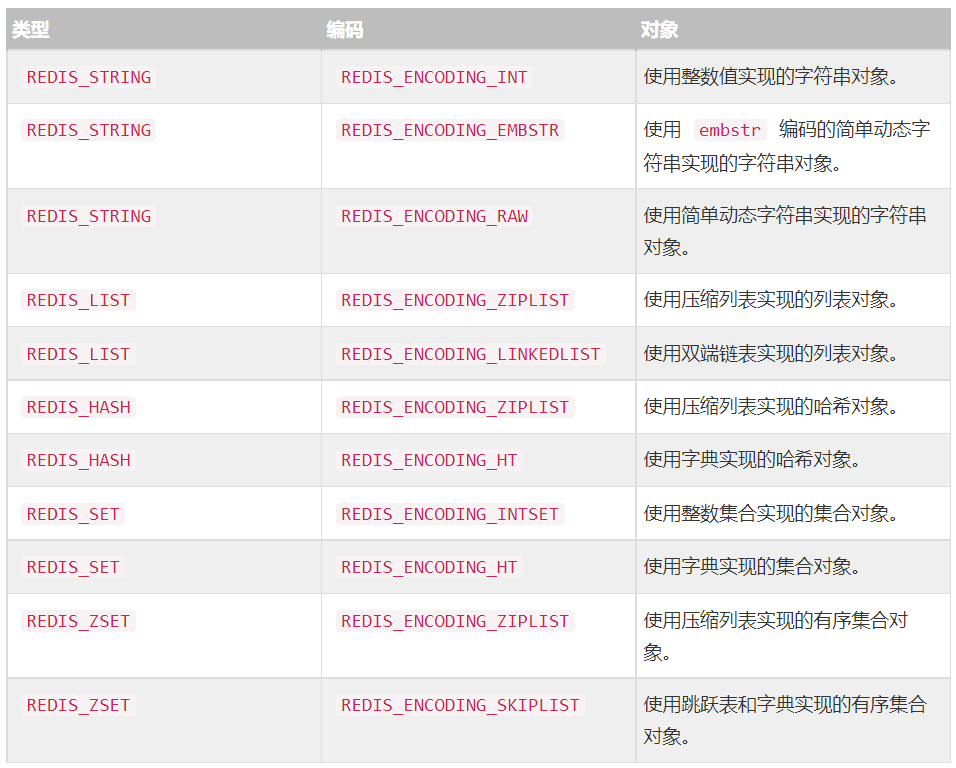Select REDIS_ENCODING_LINKEDLIST code label

pos(471,354)
